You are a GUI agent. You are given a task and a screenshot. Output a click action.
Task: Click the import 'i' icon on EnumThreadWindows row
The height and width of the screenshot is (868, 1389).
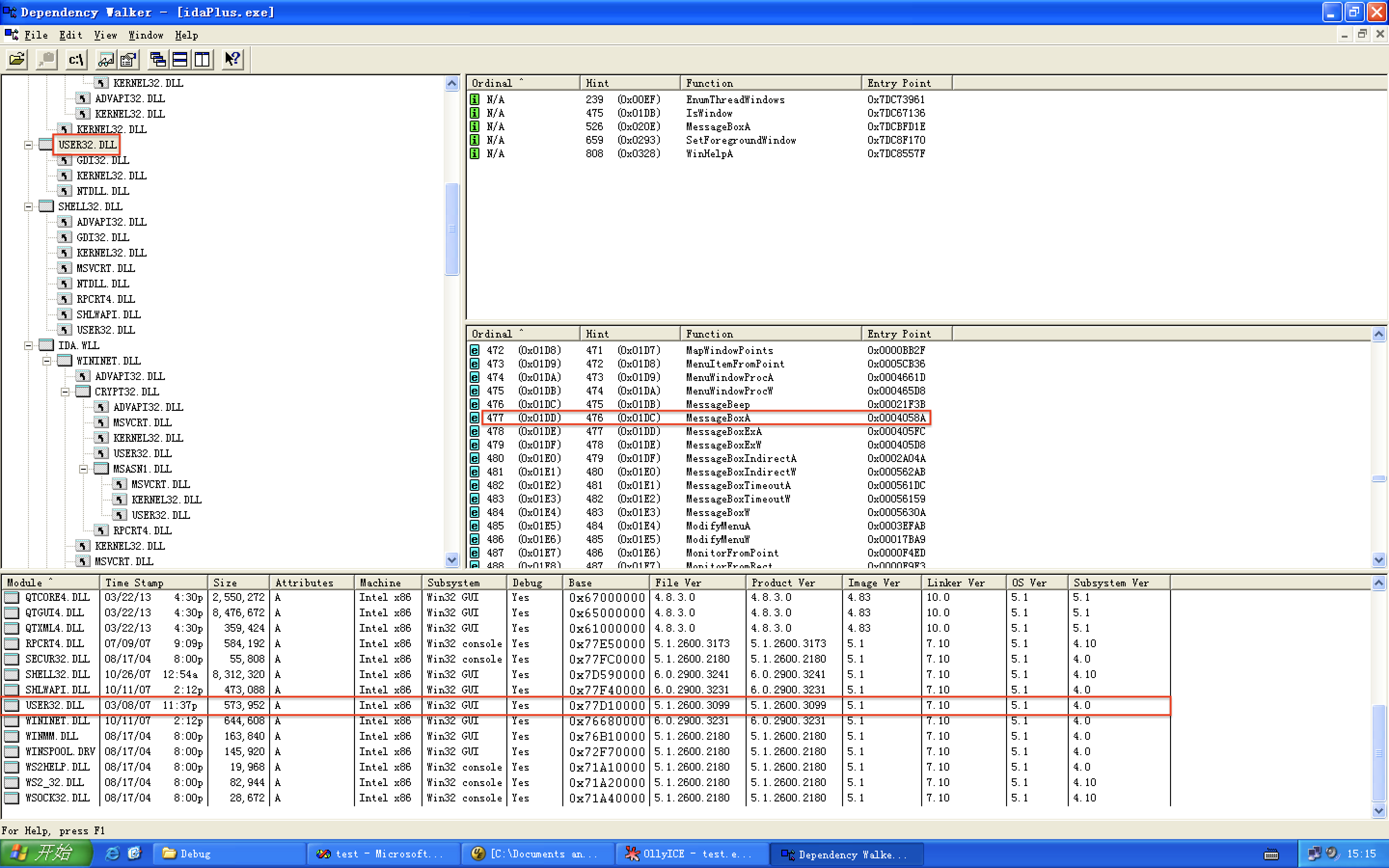click(475, 99)
